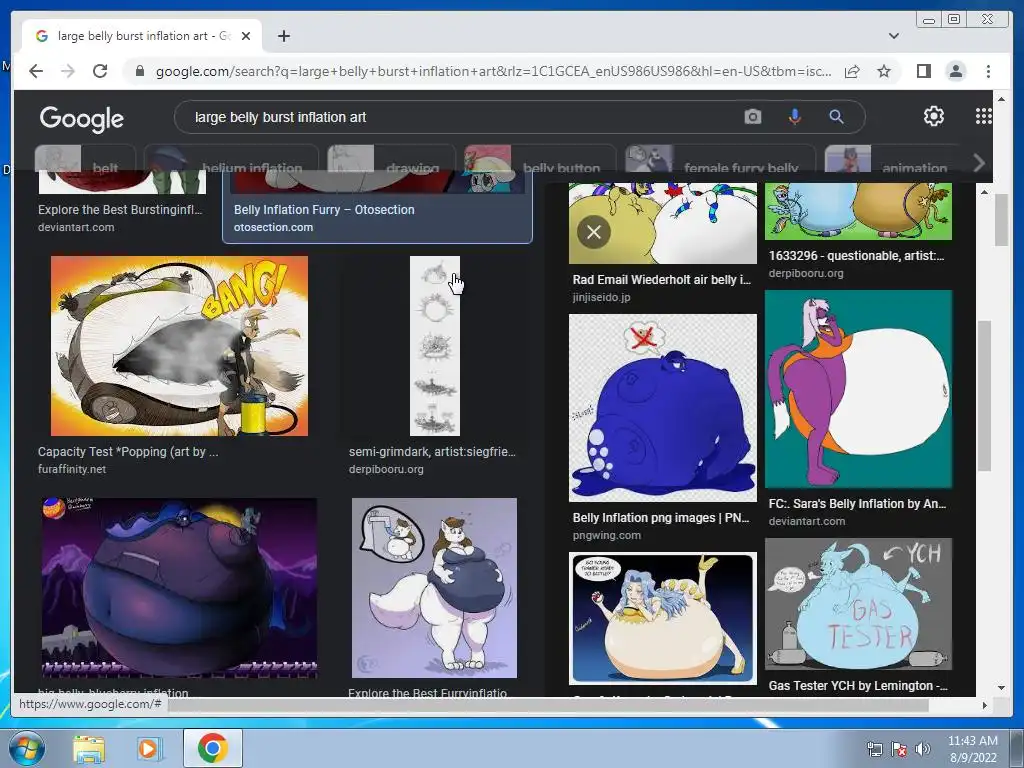The height and width of the screenshot is (768, 1024).
Task: Click the deviantart.com source under Sara's Belly
Action: 807,521
